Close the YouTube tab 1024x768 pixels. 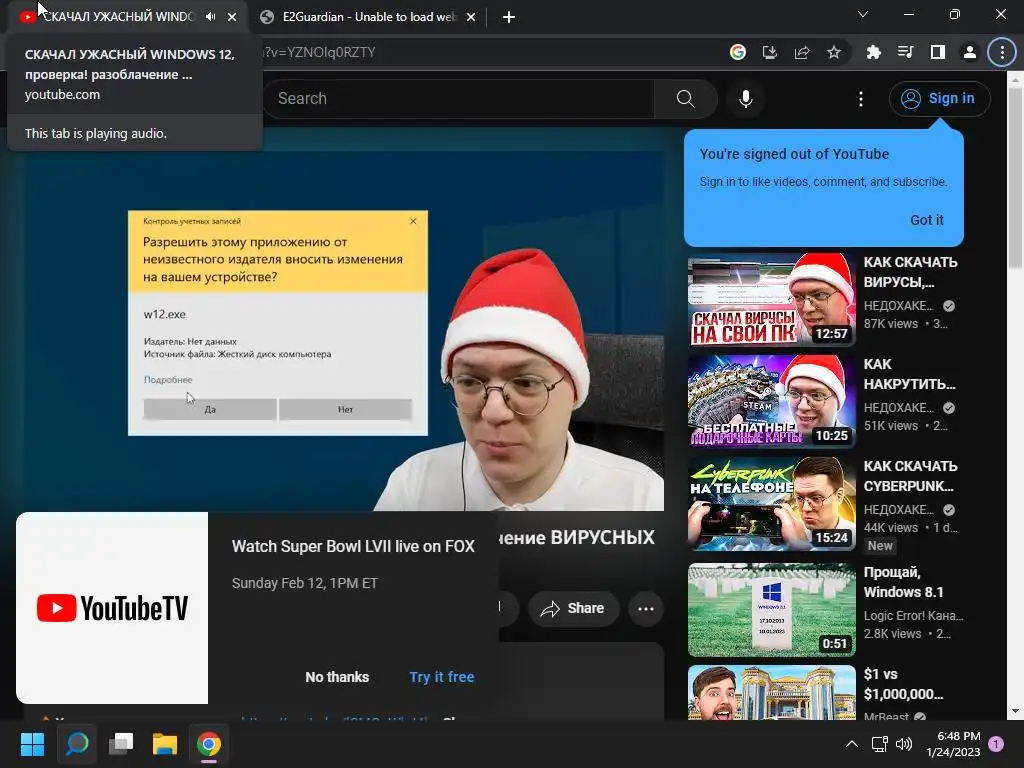click(232, 18)
